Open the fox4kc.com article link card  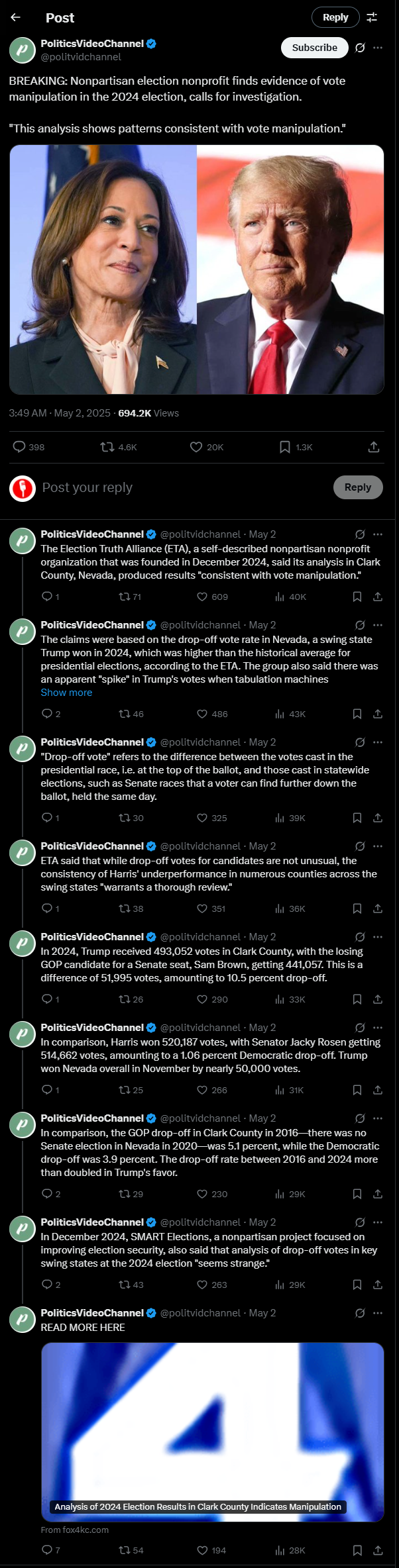(x=213, y=1432)
